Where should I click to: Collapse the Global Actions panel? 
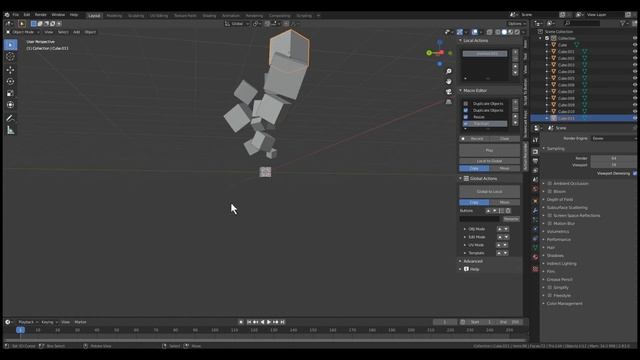click(x=460, y=178)
